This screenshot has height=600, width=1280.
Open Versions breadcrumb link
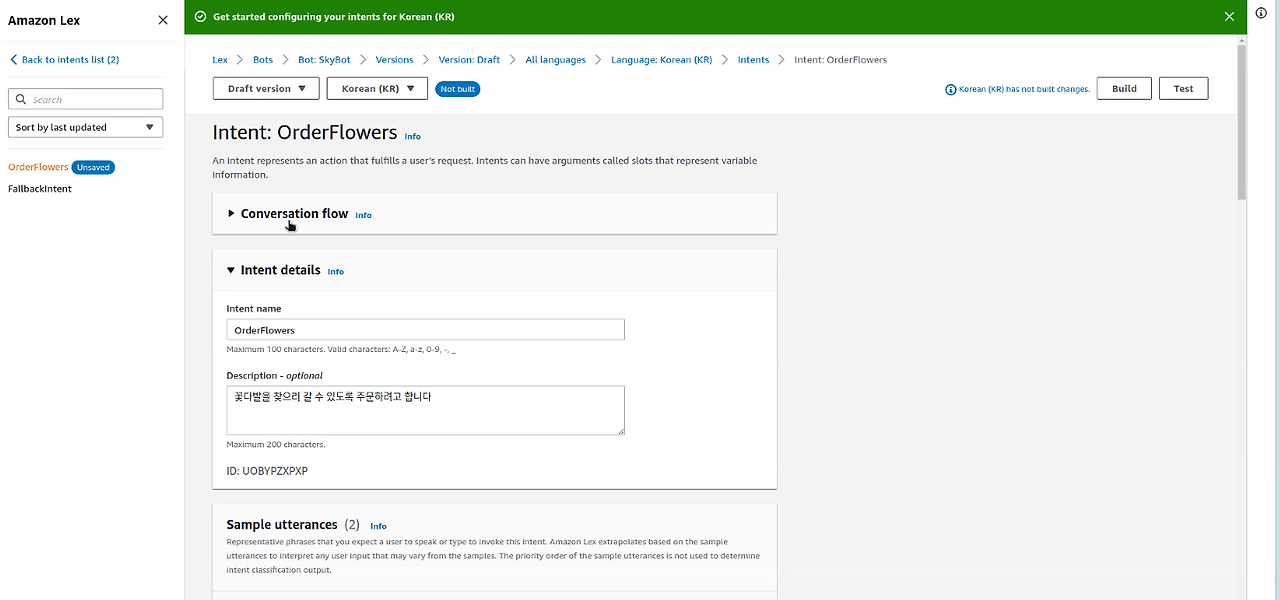395,60
